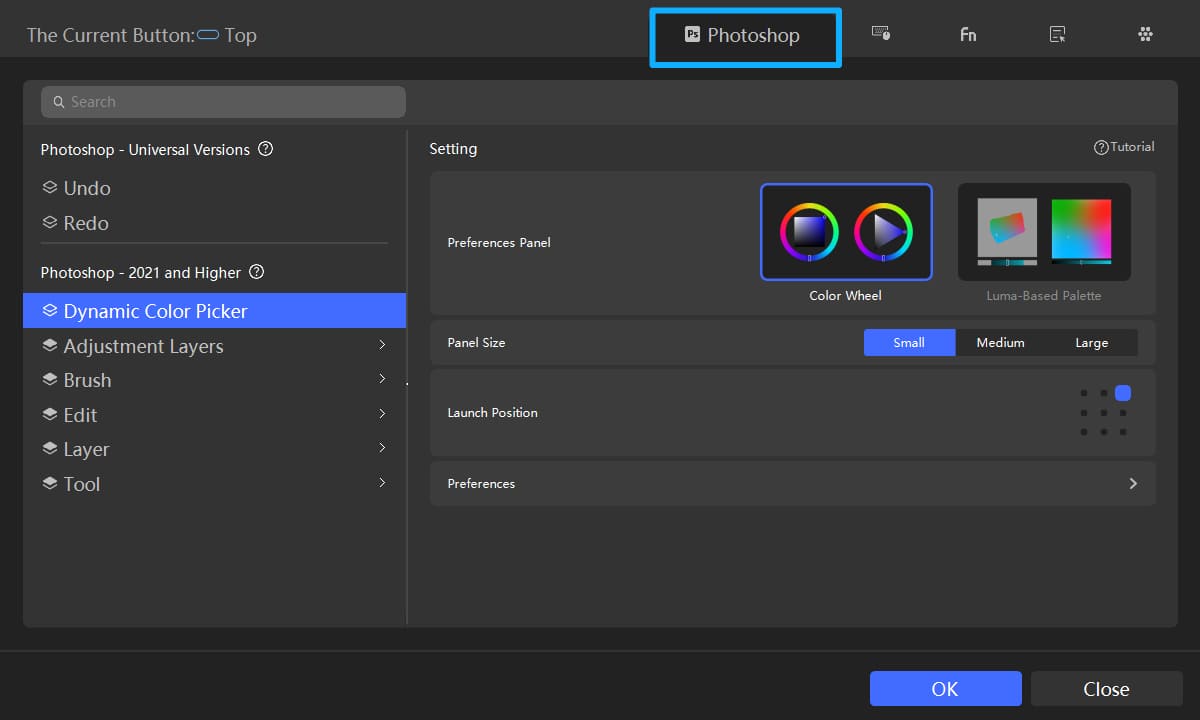1200x720 pixels.
Task: Select Dynamic Color Picker item
Action: point(214,311)
